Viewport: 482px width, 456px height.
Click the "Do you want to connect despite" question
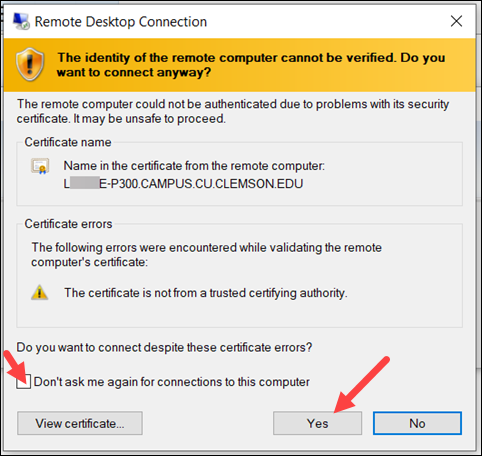pyautogui.click(x=164, y=347)
